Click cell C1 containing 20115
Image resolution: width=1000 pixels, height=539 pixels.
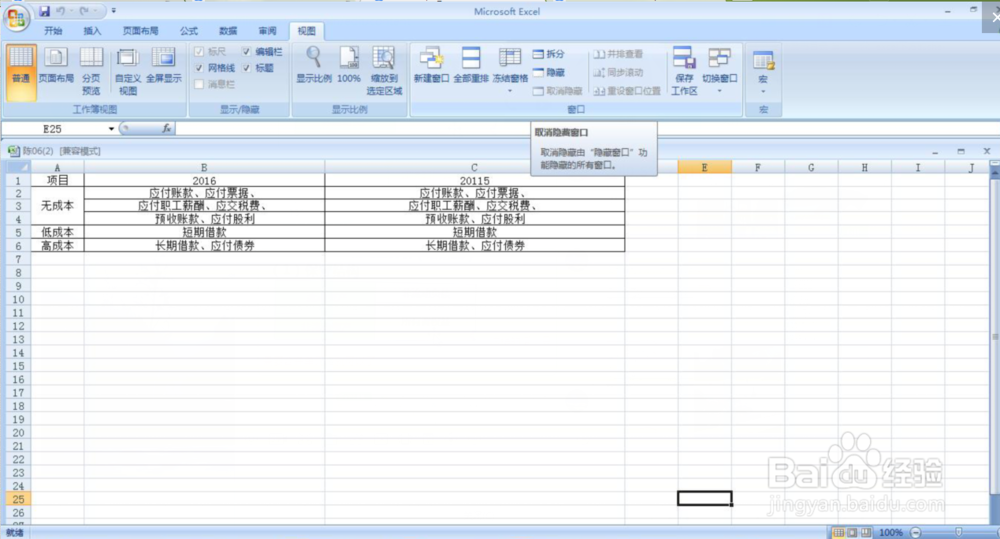(474, 181)
